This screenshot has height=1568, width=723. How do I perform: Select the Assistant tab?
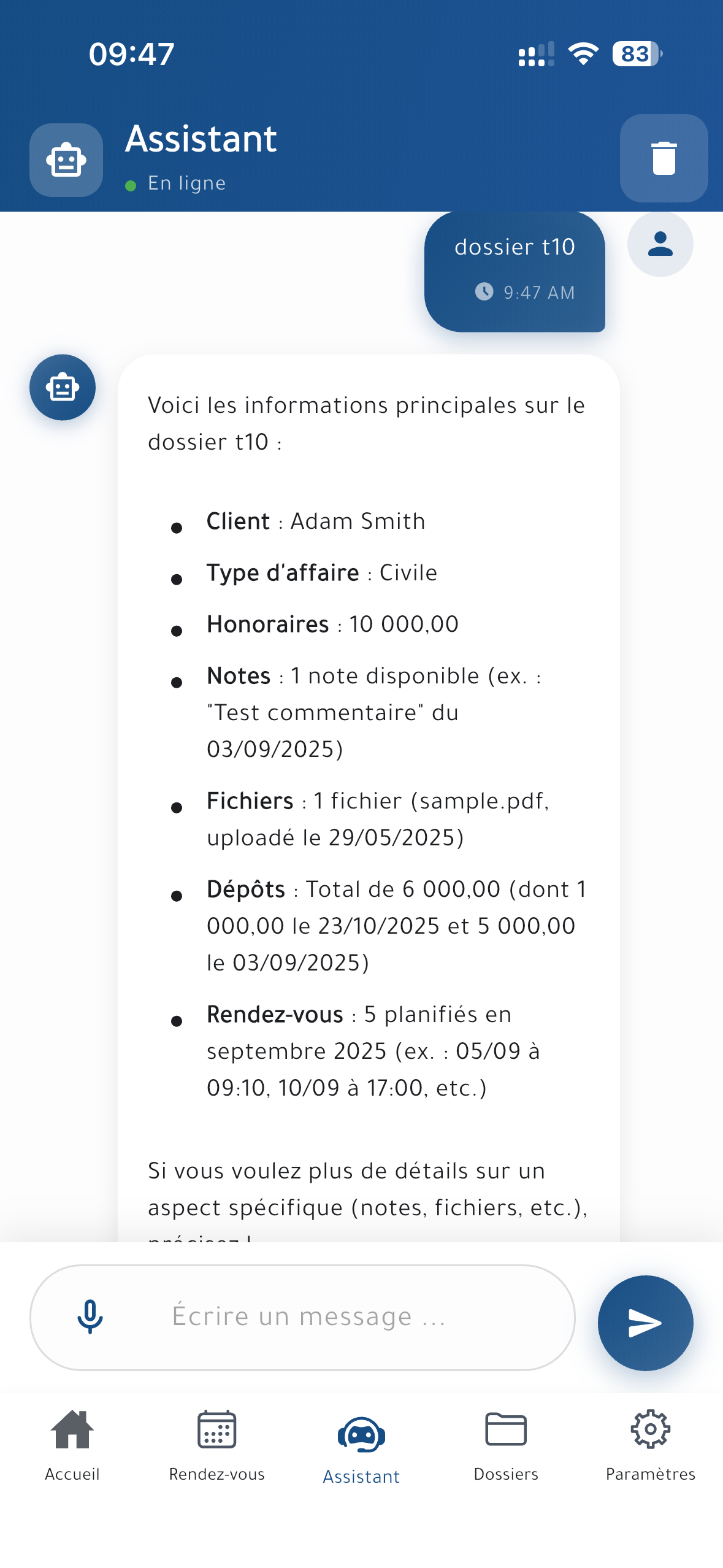click(361, 1449)
